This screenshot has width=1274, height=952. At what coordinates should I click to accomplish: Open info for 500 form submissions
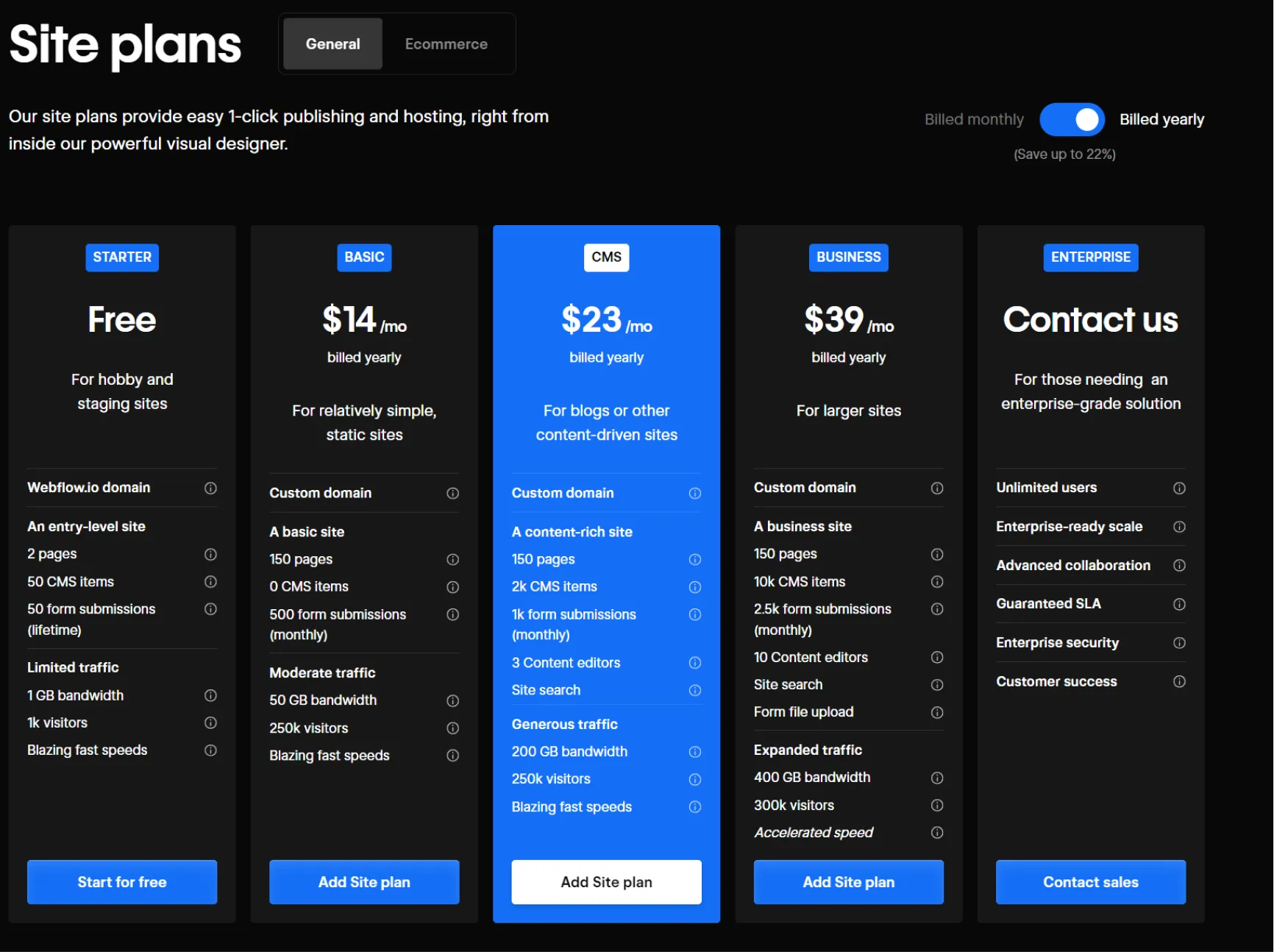coord(452,614)
